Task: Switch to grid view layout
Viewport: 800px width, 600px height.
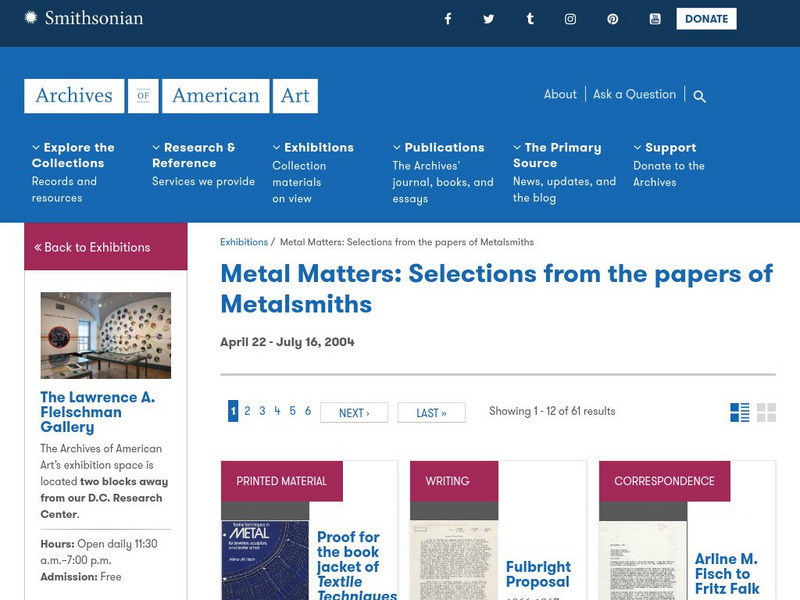Action: coord(766,412)
